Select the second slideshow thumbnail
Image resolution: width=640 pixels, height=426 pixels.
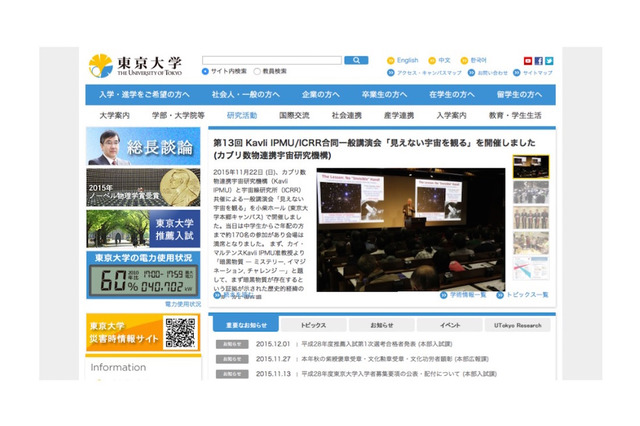click(x=531, y=192)
